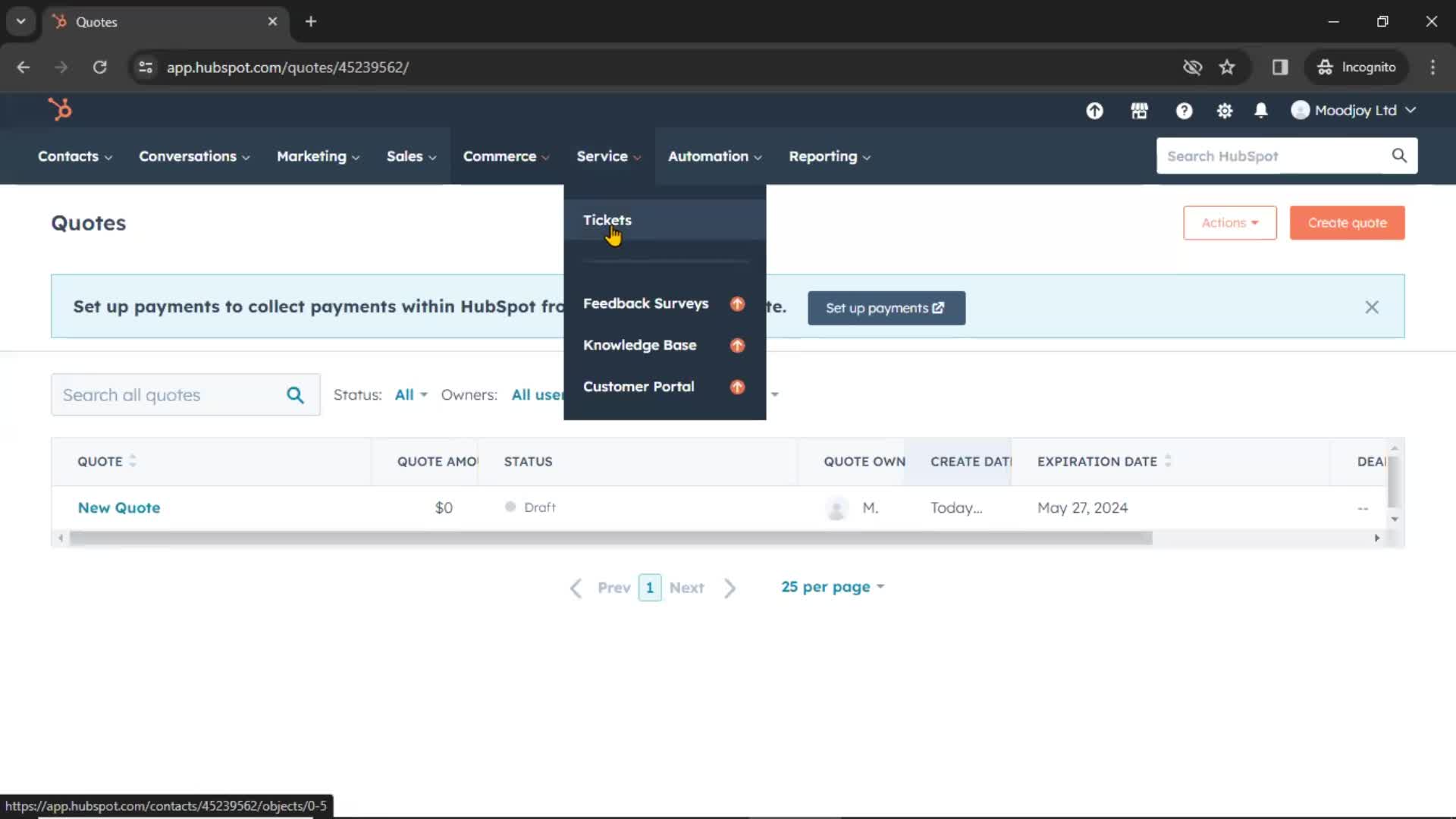1456x819 pixels.
Task: Click the browser address bar URL
Action: tap(287, 67)
